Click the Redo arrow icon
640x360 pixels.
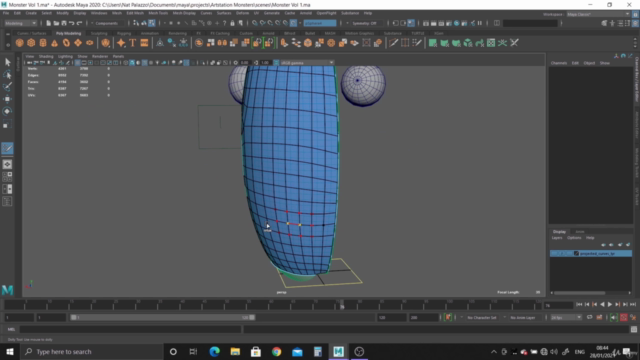pyautogui.click(x=79, y=23)
